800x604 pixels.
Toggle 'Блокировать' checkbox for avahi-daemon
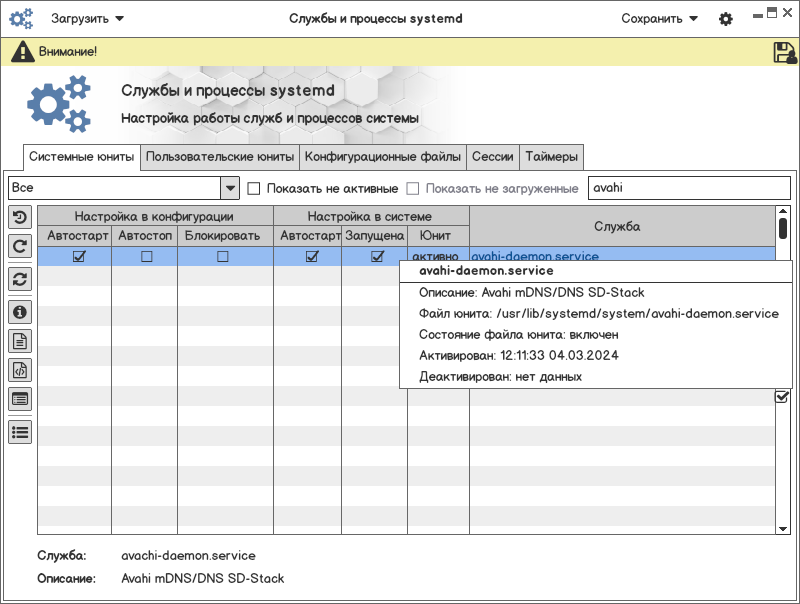[x=223, y=257]
